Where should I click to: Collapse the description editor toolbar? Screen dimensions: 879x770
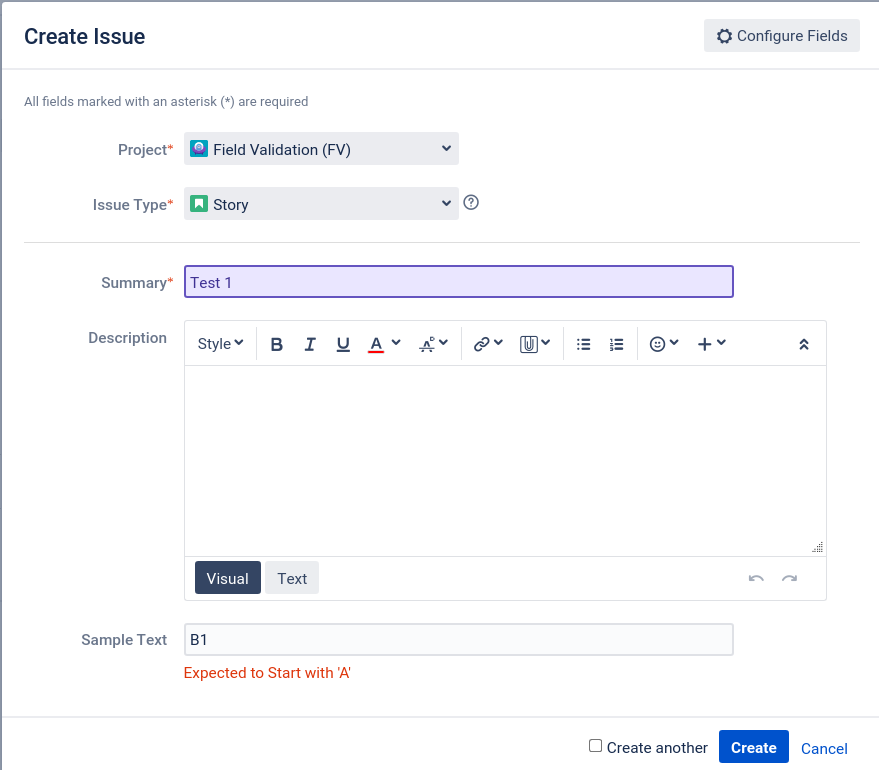803,344
